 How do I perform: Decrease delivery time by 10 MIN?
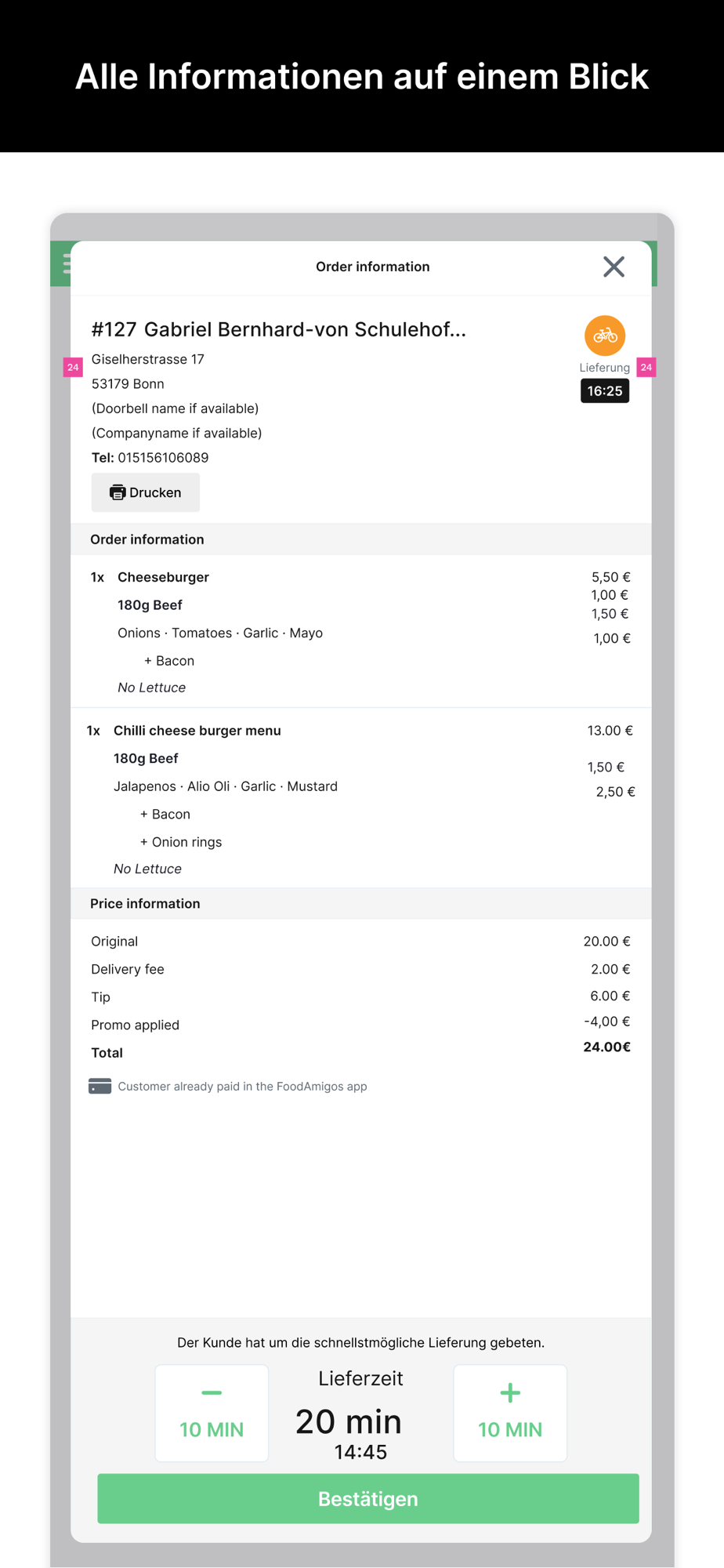point(212,1414)
